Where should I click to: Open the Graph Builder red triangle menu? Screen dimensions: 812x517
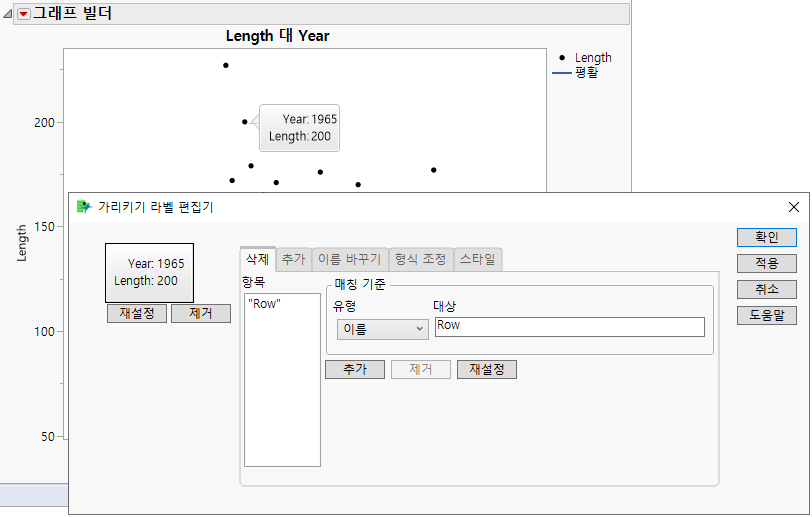point(24,14)
